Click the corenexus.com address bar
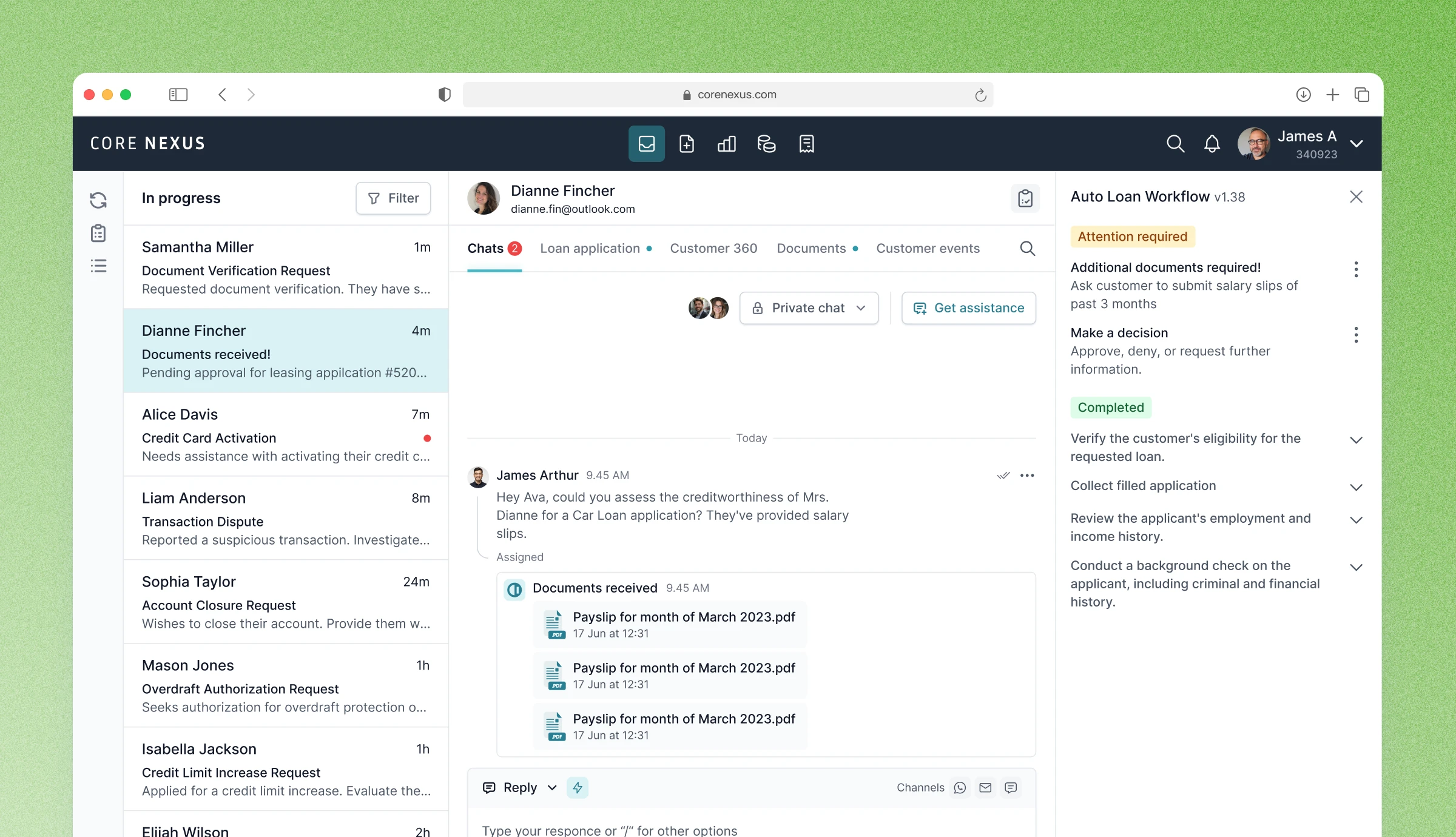1456x837 pixels. [x=727, y=95]
